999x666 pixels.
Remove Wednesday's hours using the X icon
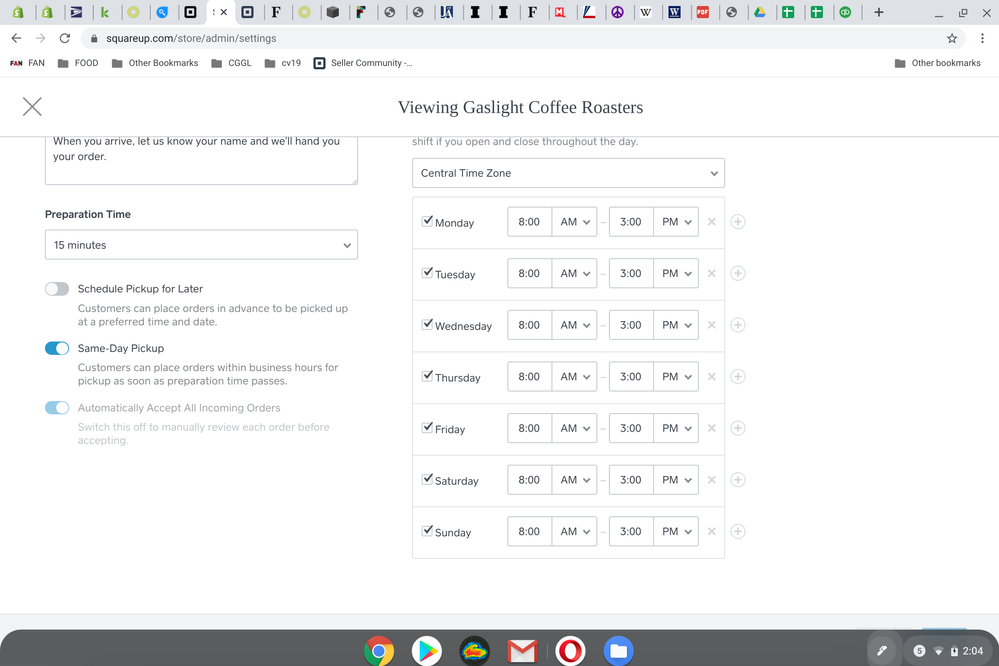click(711, 325)
